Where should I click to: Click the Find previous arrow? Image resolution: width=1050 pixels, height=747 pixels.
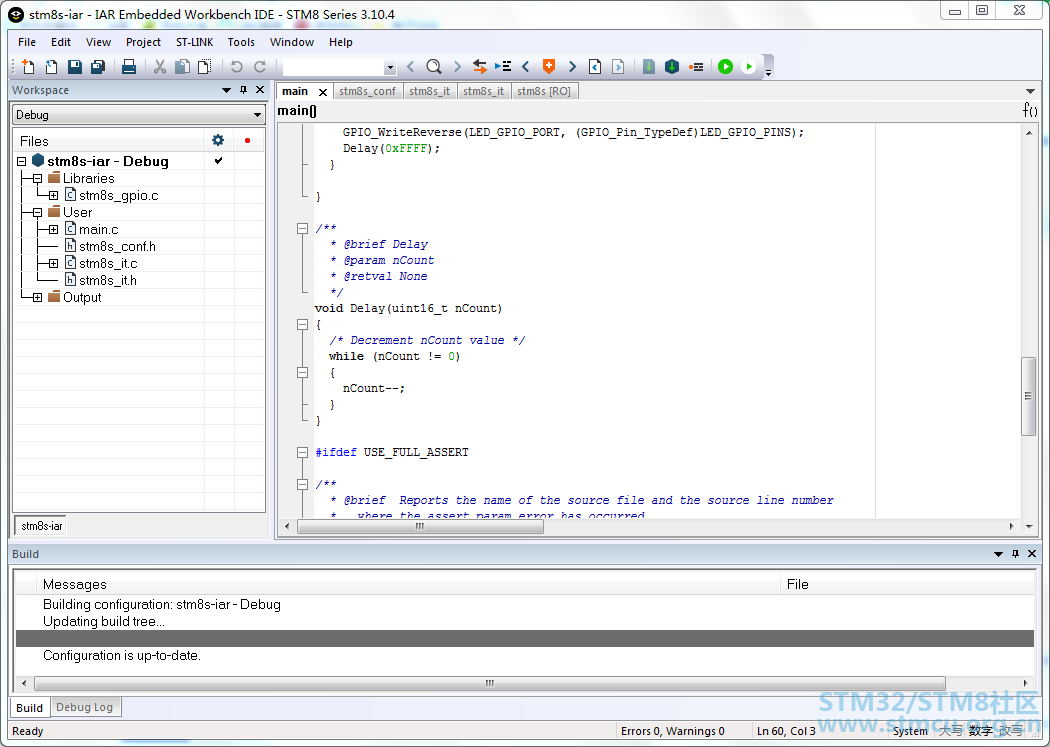tap(410, 66)
